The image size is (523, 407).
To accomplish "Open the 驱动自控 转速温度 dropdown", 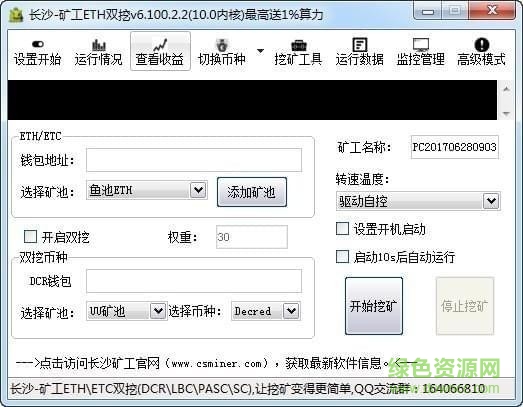I will (418, 201).
